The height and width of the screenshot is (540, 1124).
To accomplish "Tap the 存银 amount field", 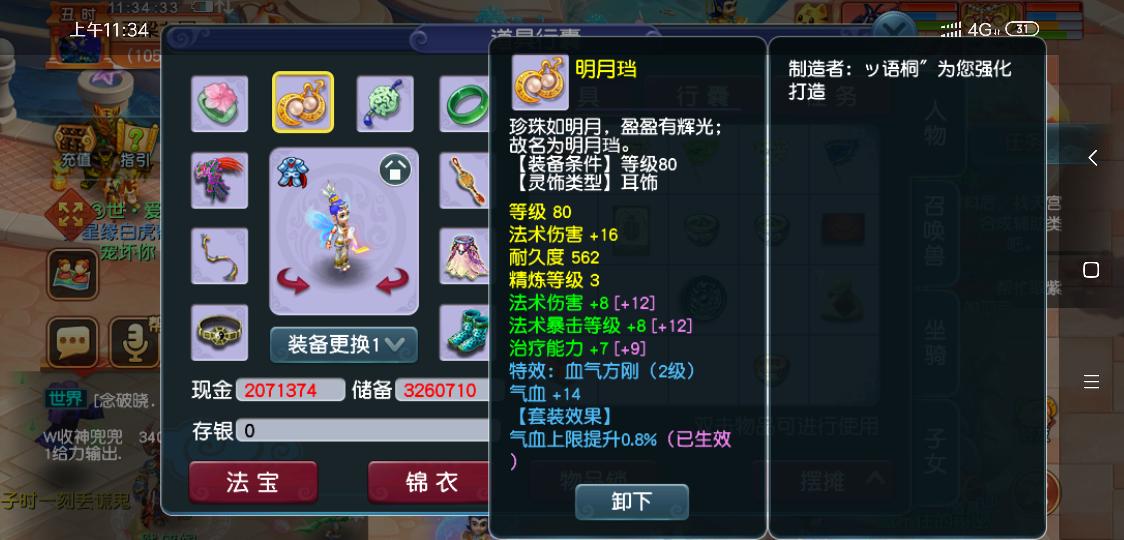I will coord(364,431).
